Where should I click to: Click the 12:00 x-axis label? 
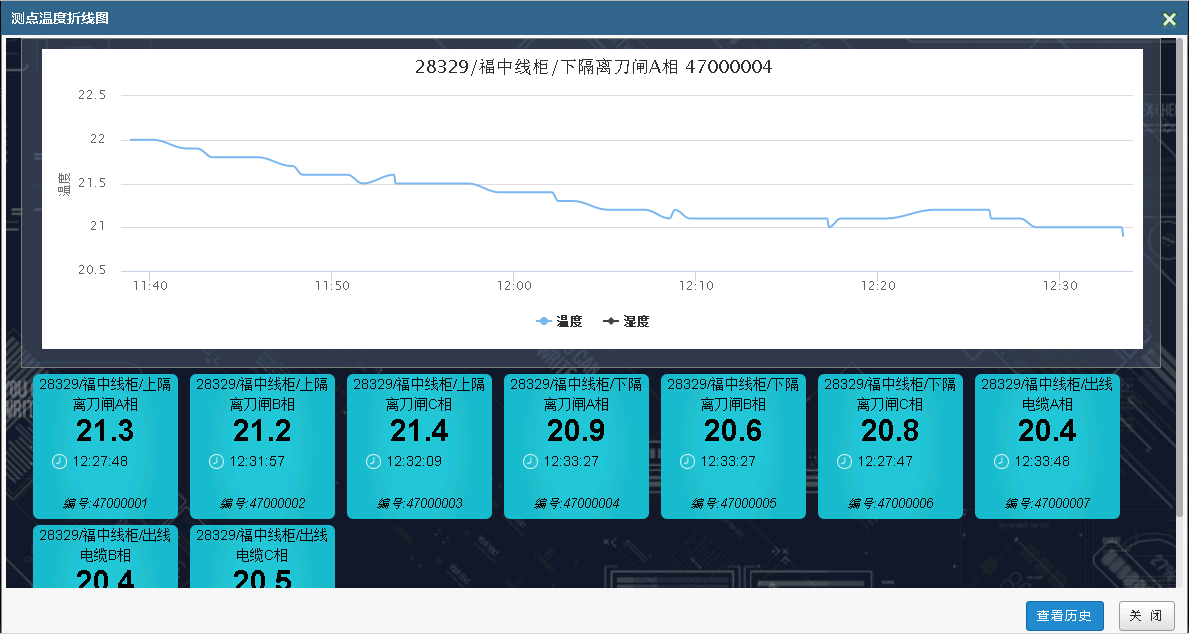coord(515,286)
